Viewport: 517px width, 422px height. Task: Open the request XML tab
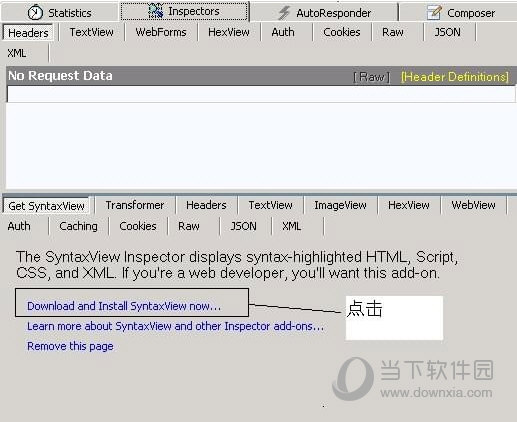pyautogui.click(x=17, y=53)
